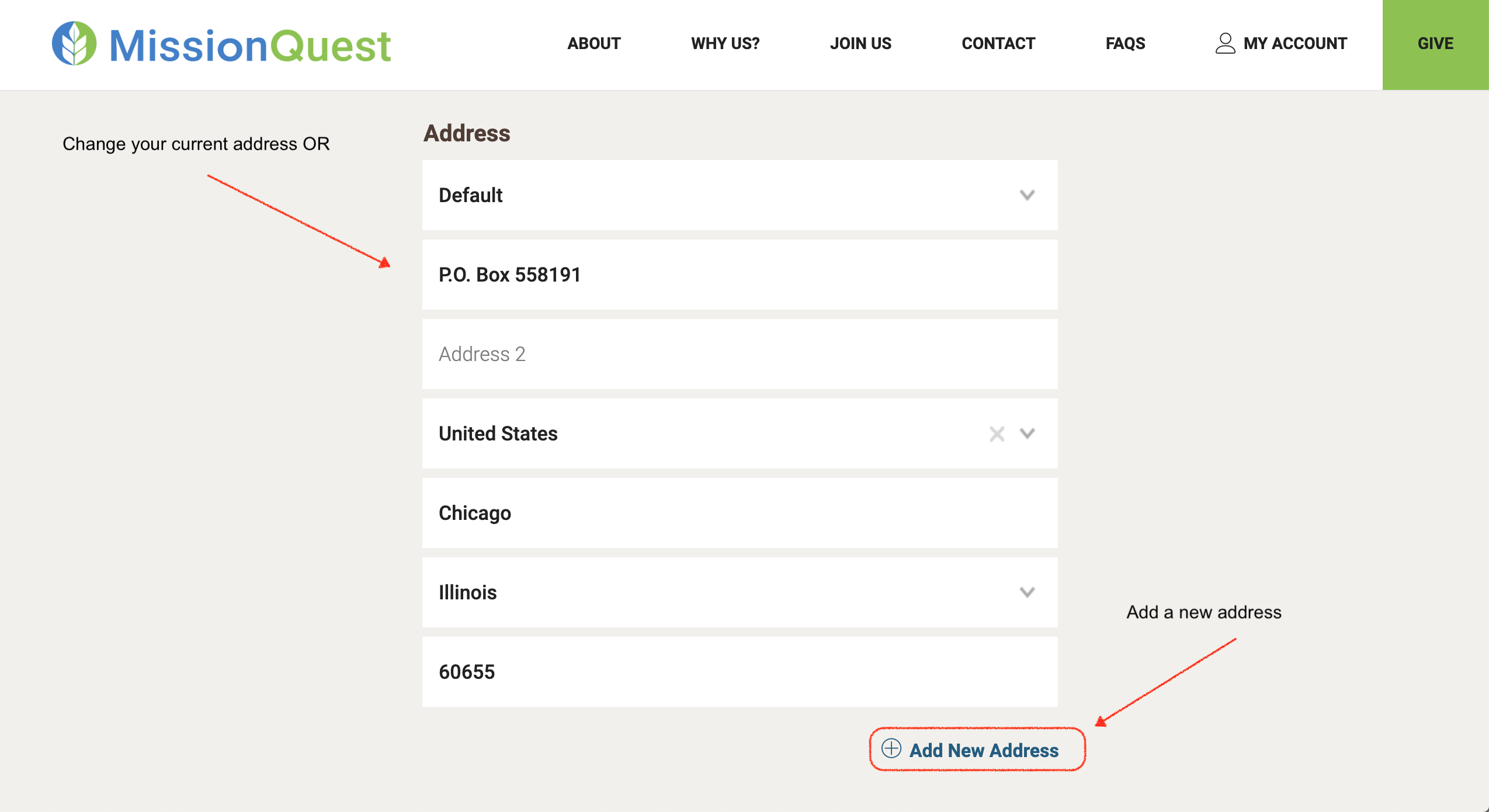Viewport: 1489px width, 812px height.
Task: Clear the United States country selection
Action: tap(997, 433)
